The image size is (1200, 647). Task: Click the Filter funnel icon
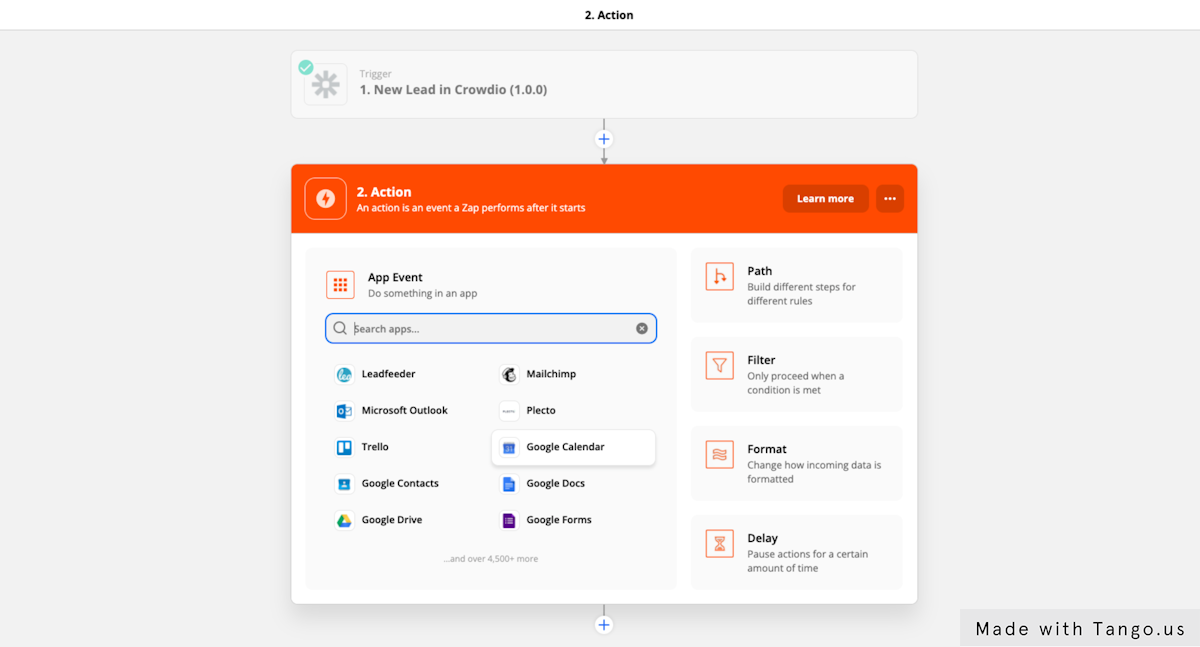tap(719, 366)
